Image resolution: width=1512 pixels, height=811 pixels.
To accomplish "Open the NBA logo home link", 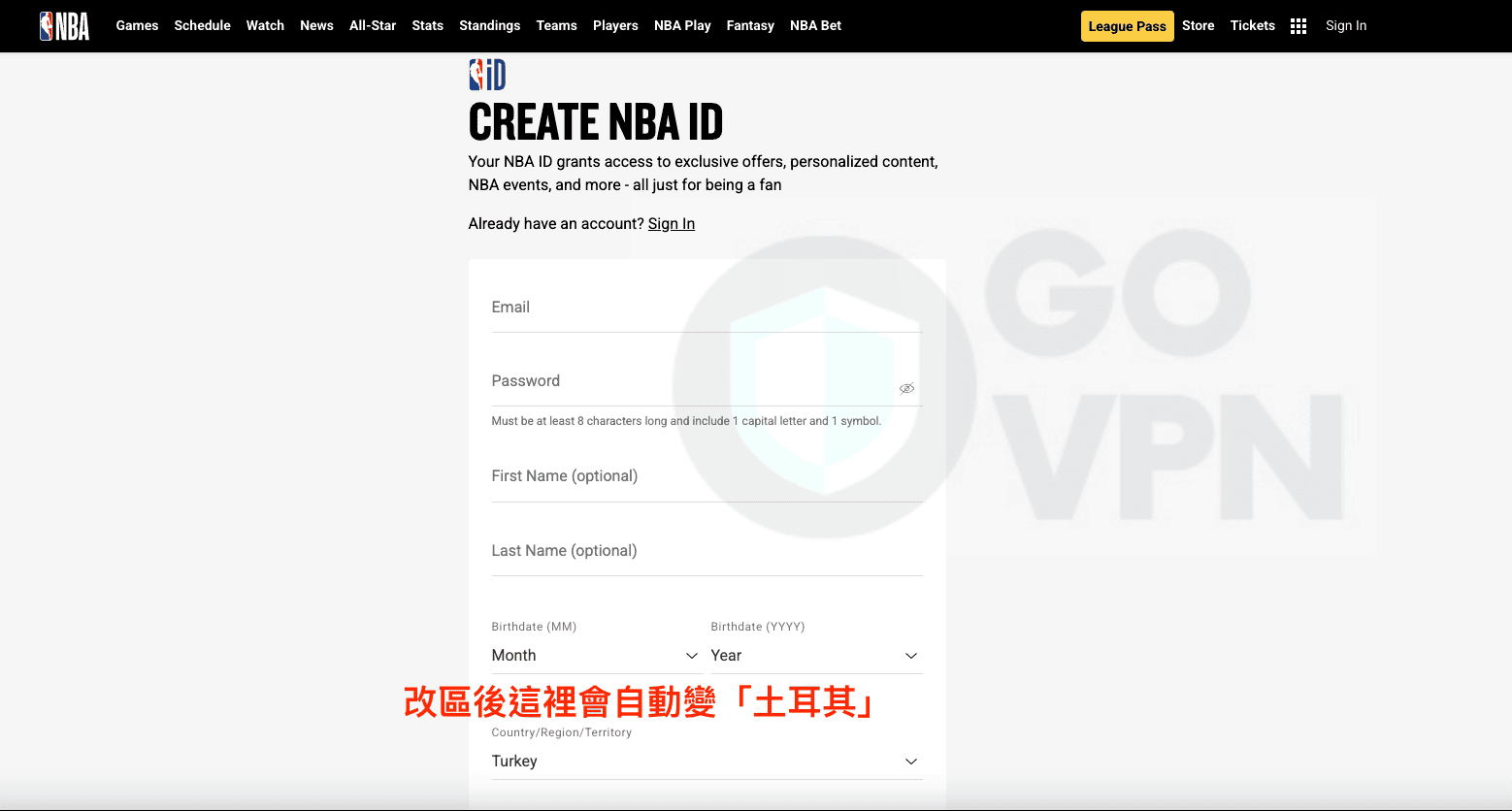I will [x=64, y=26].
